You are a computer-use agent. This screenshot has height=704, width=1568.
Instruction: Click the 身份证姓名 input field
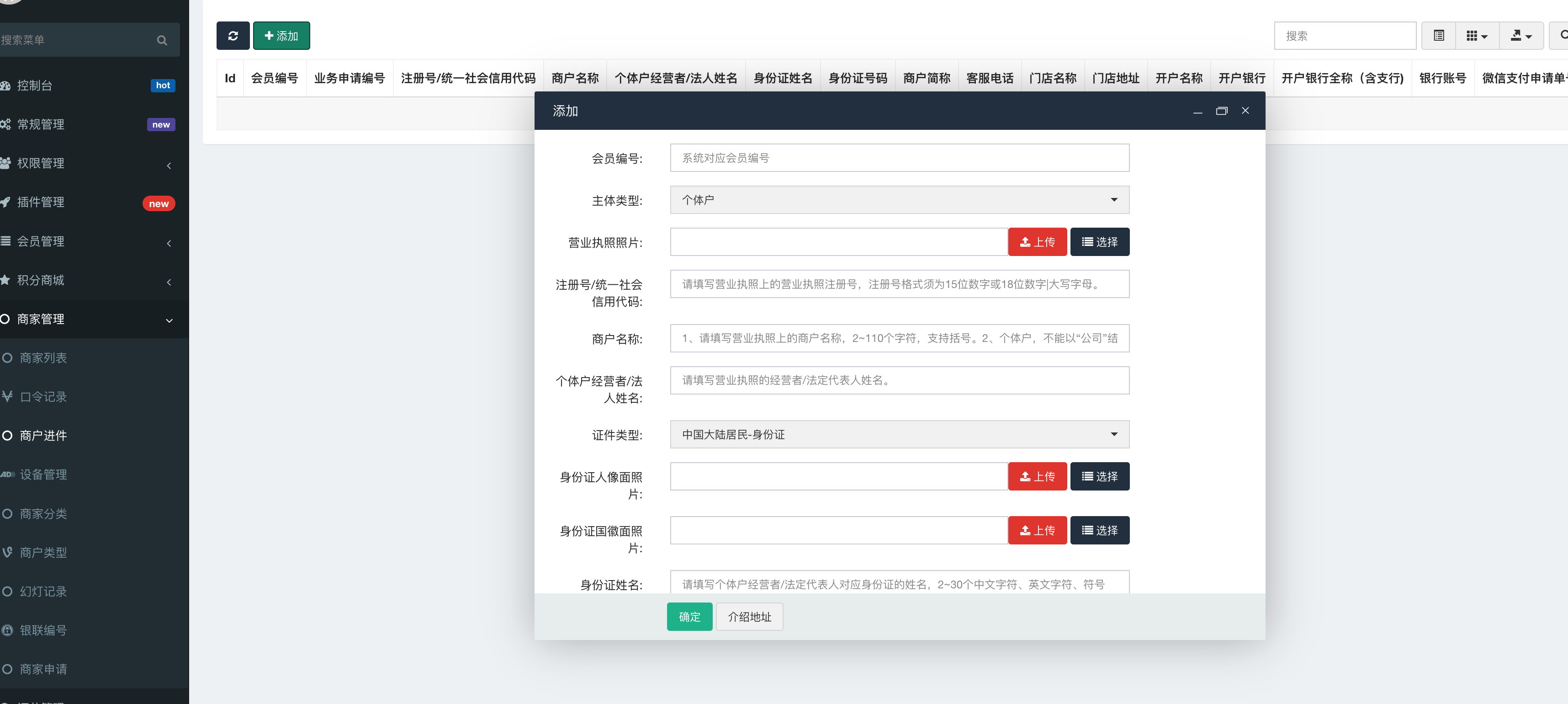point(899,582)
